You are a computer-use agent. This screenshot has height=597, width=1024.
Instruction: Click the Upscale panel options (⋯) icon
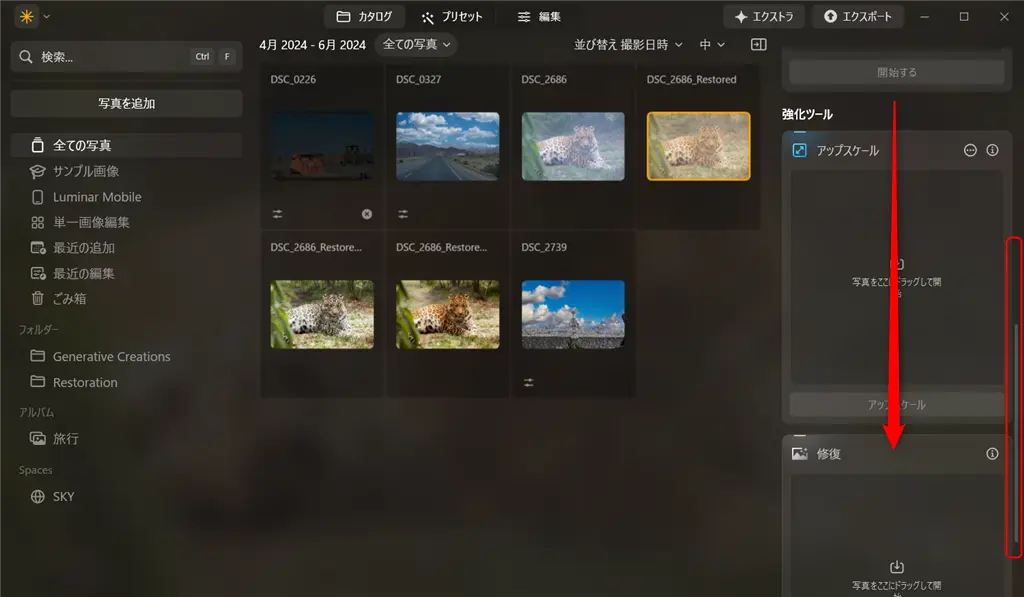[969, 150]
